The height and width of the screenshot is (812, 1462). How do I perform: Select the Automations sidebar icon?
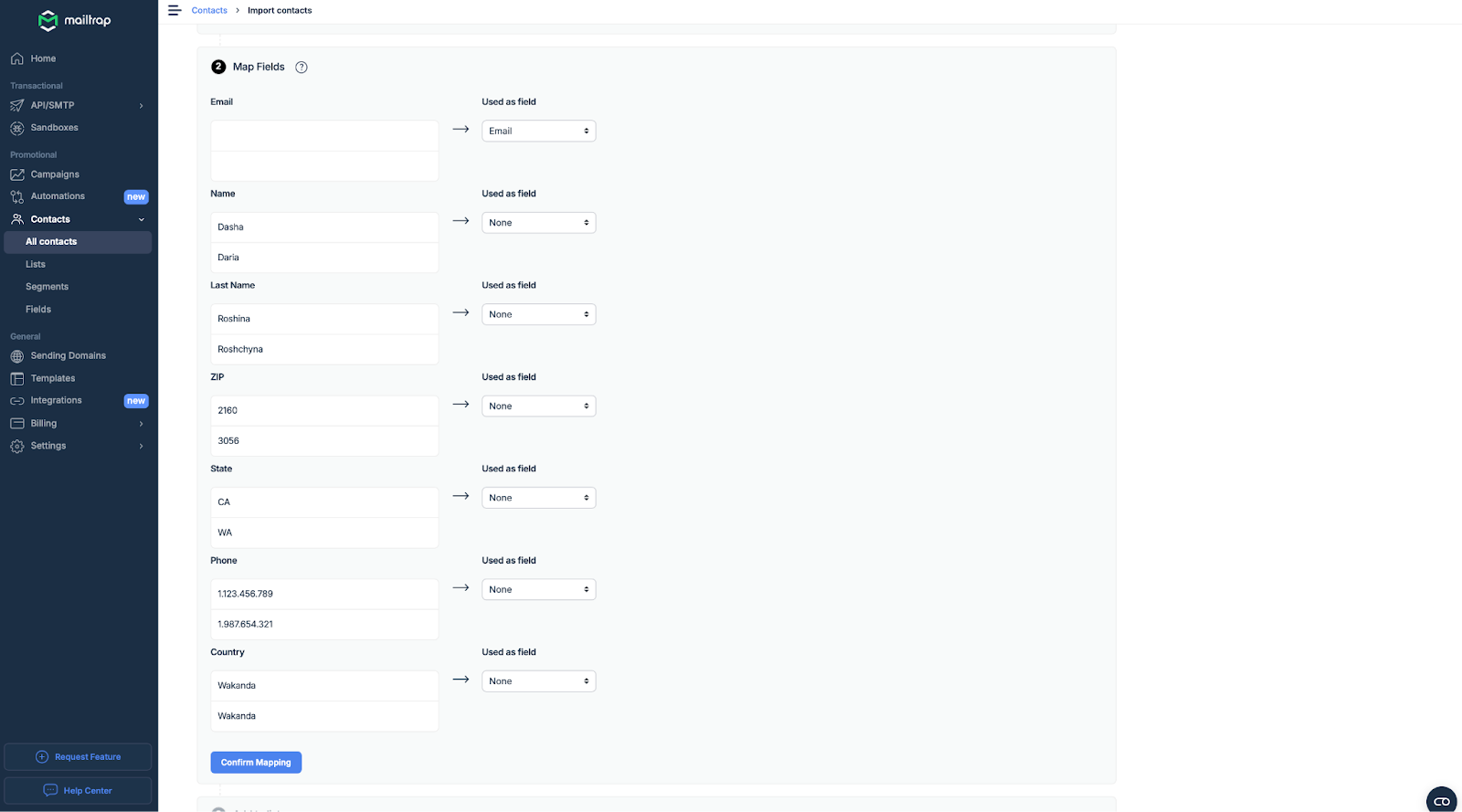[17, 195]
